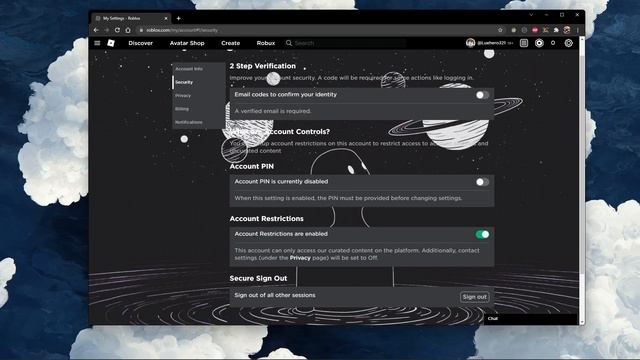
Task: Go back with the browser back arrow
Action: click(96, 30)
